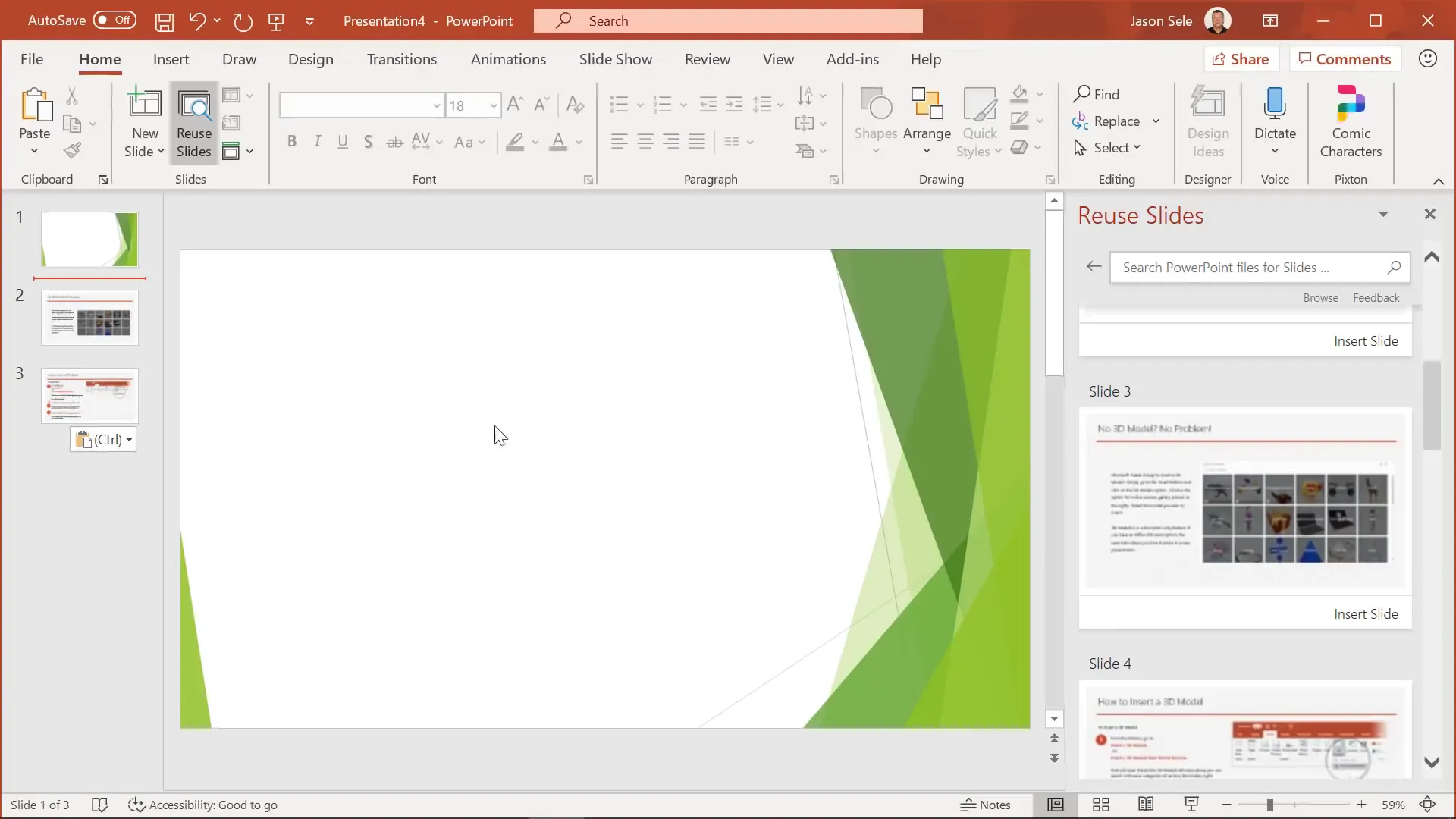Click the Format Painter brush icon
1456x819 pixels.
coord(72,151)
